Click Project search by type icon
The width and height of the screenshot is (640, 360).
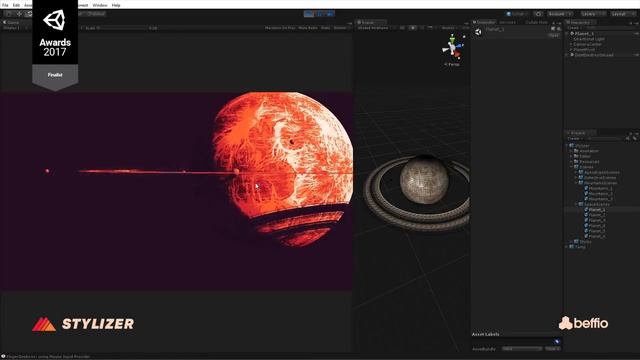pos(628,139)
